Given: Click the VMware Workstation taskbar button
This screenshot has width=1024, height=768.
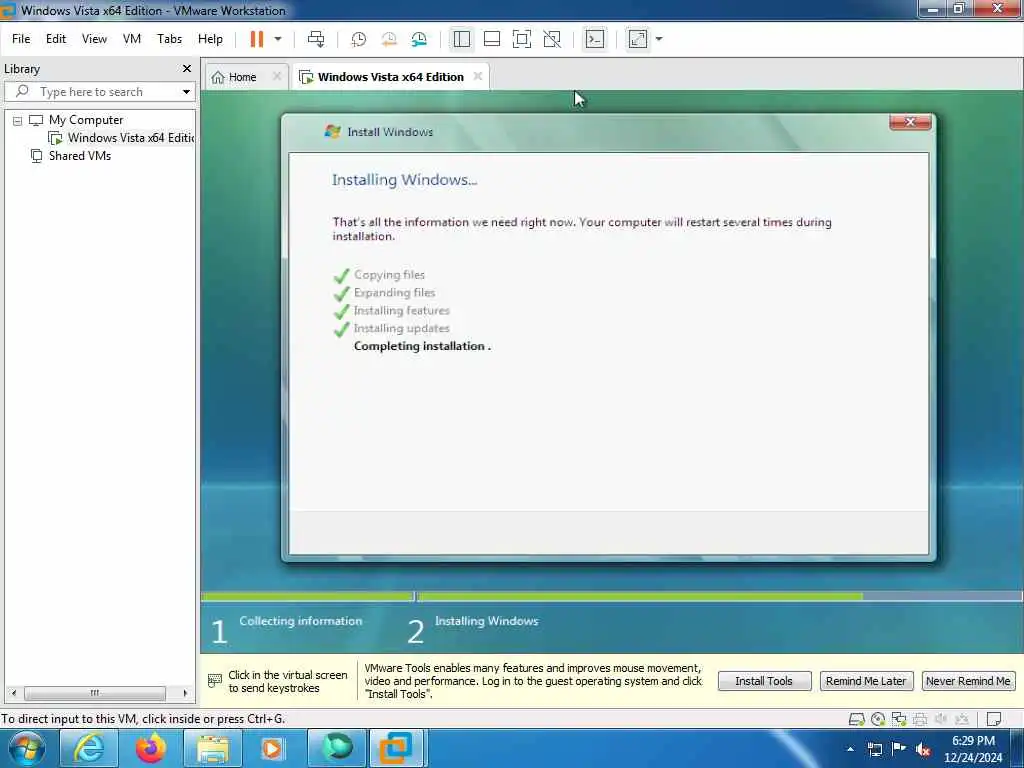Looking at the screenshot, I should pyautogui.click(x=397, y=748).
